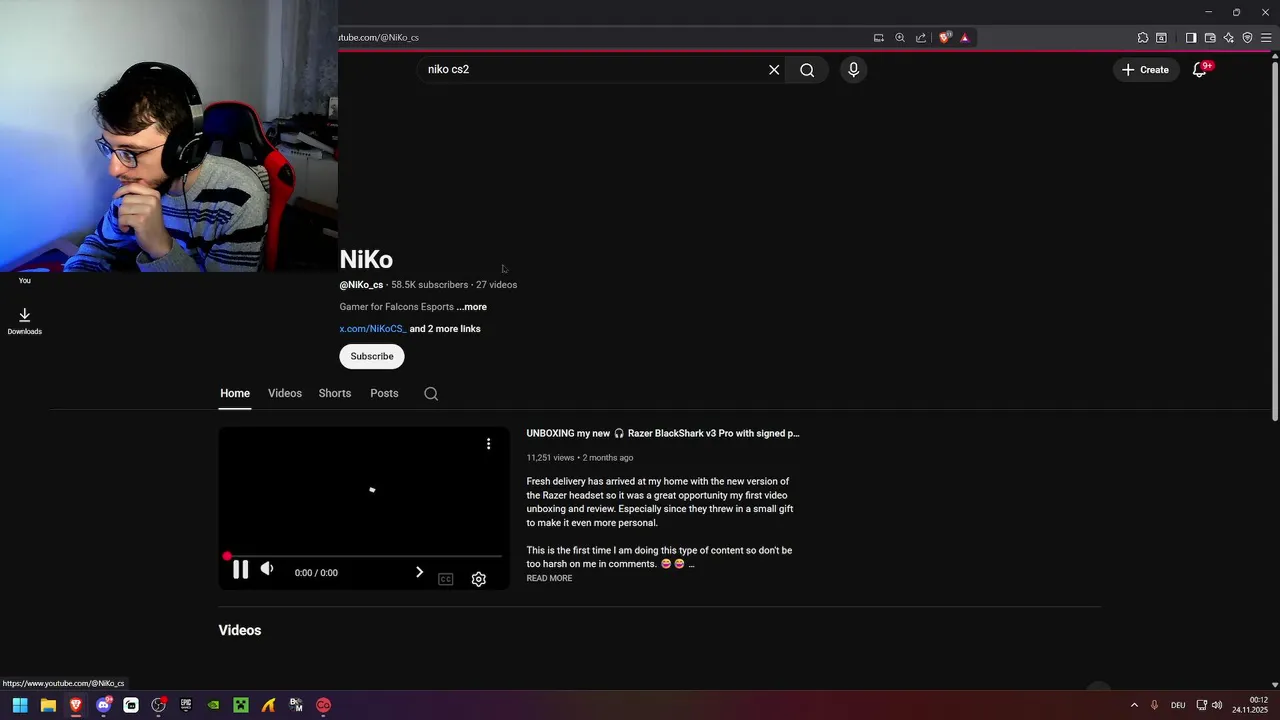Open browser extensions puzzle icon
Screen dimensions: 1280x720
click(x=1143, y=38)
